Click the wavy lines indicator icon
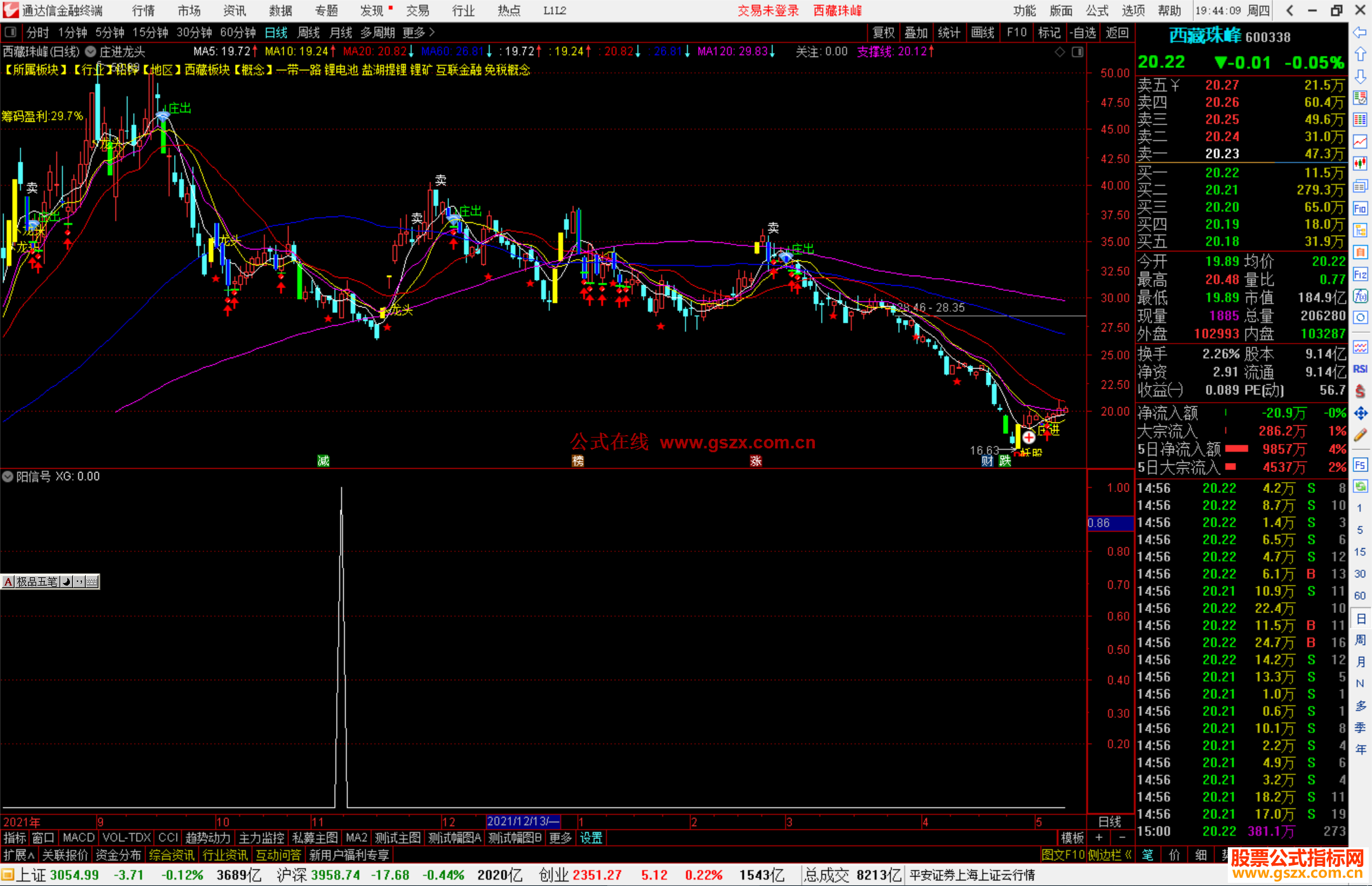This screenshot has width=1372, height=886. tap(1360, 347)
